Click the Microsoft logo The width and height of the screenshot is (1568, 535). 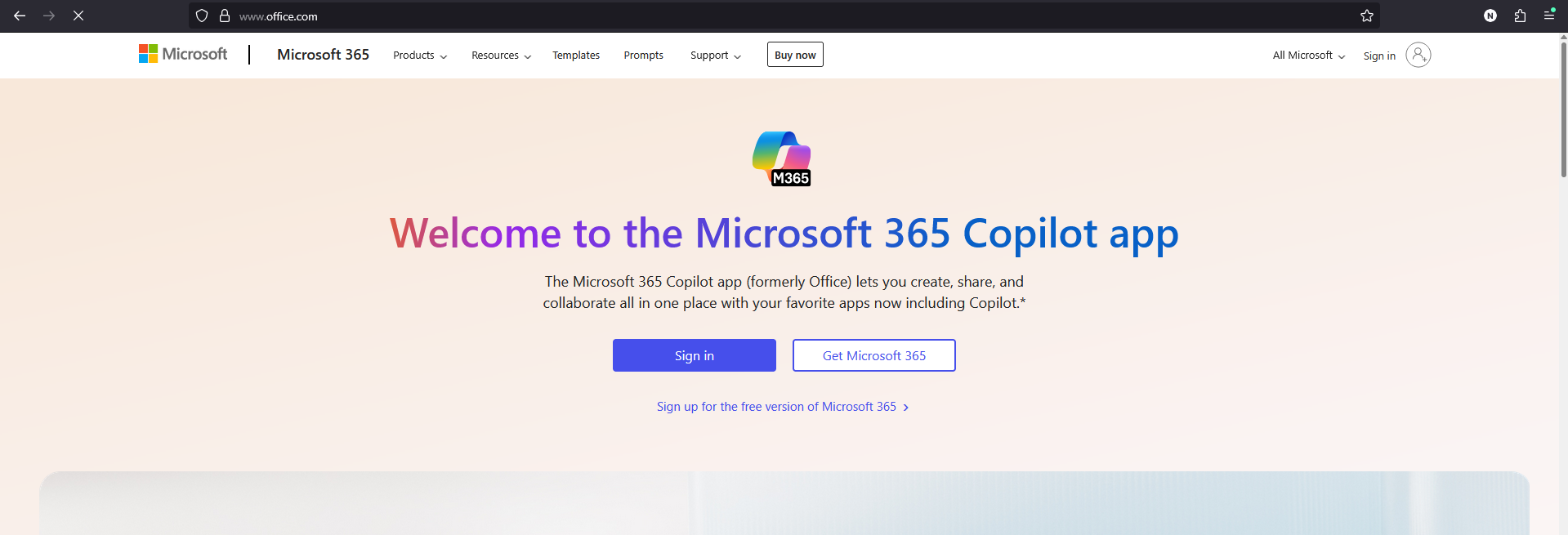[x=183, y=54]
